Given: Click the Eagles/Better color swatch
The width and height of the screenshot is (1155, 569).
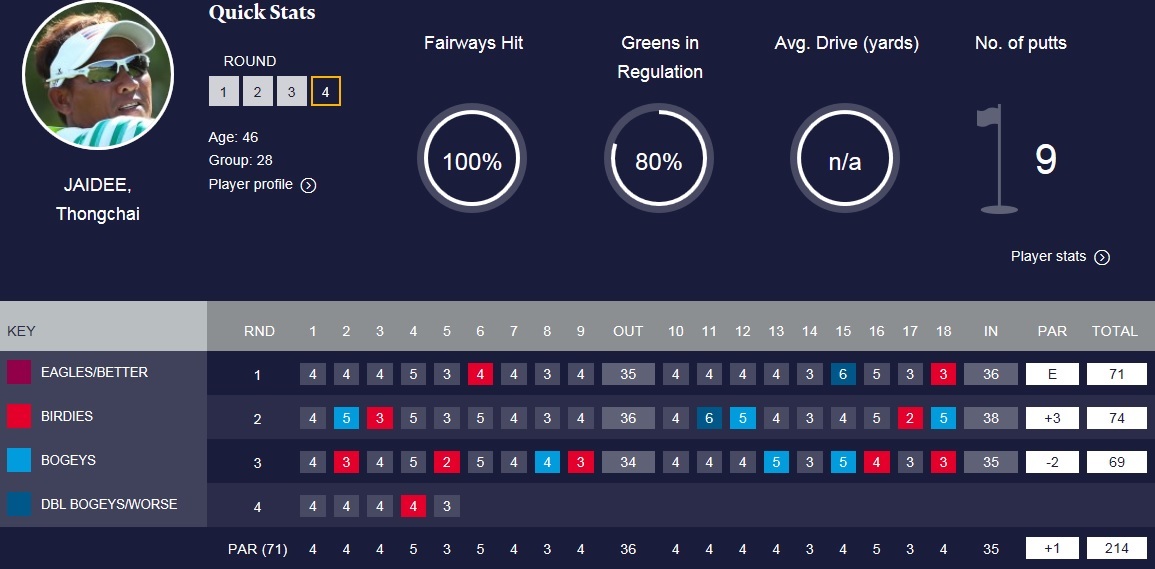Looking at the screenshot, I should click(19, 372).
